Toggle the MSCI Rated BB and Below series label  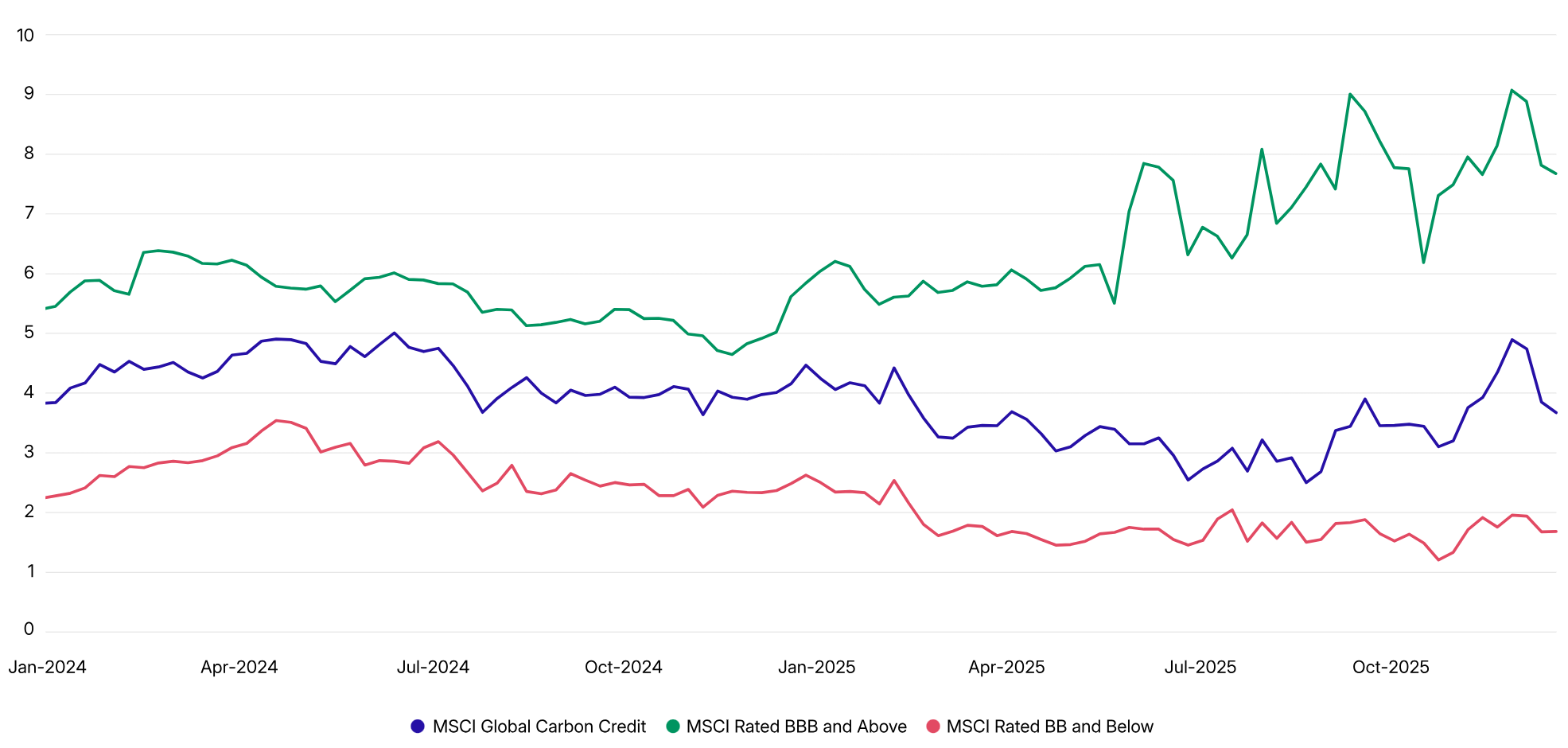(x=1049, y=727)
